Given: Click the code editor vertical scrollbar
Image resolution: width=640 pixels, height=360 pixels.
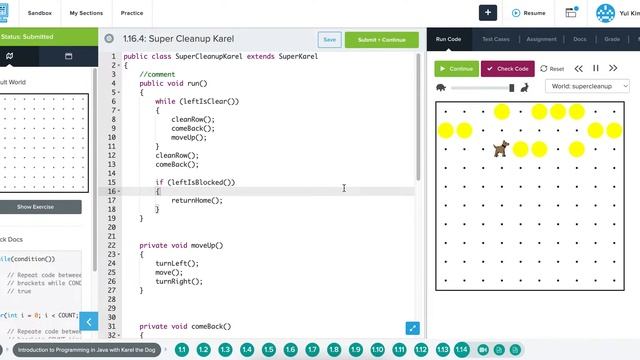Looking at the screenshot, I should click(x=418, y=117).
